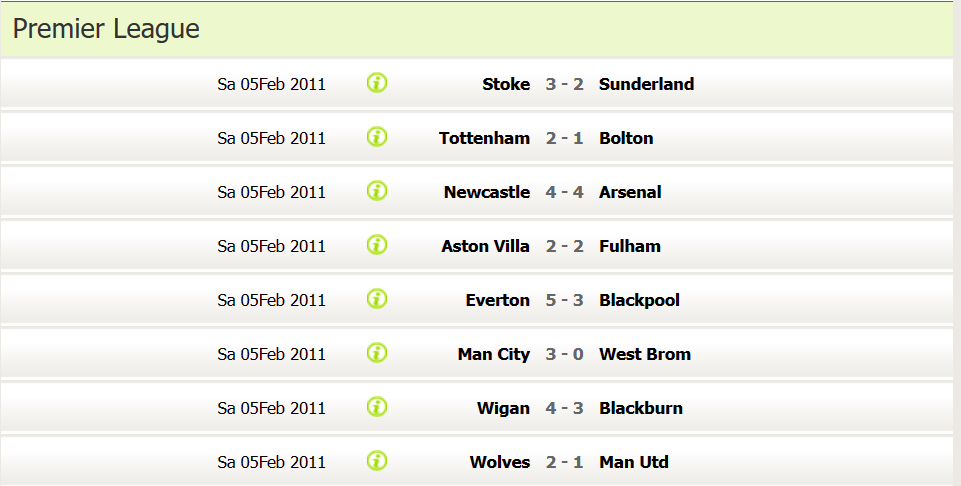
Task: Click info icon for Wigan vs Blackburn
Action: click(377, 406)
